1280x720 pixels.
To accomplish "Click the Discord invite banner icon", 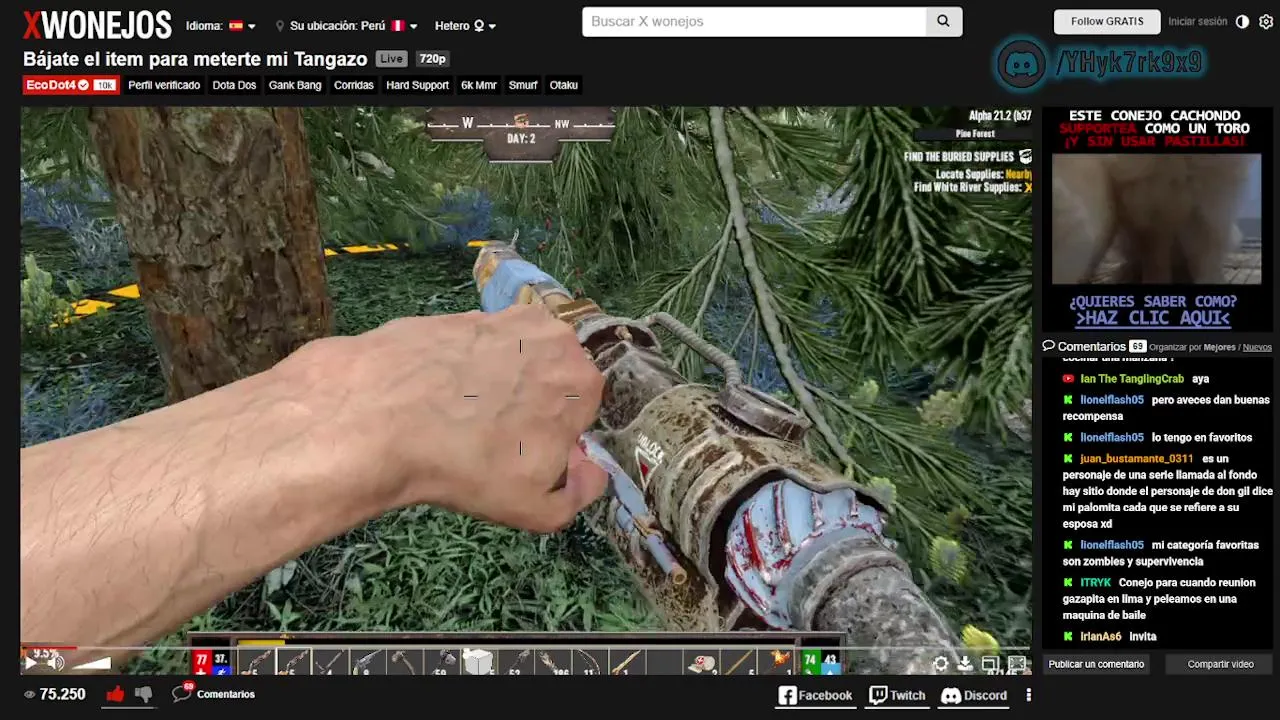I will click(x=1021, y=64).
